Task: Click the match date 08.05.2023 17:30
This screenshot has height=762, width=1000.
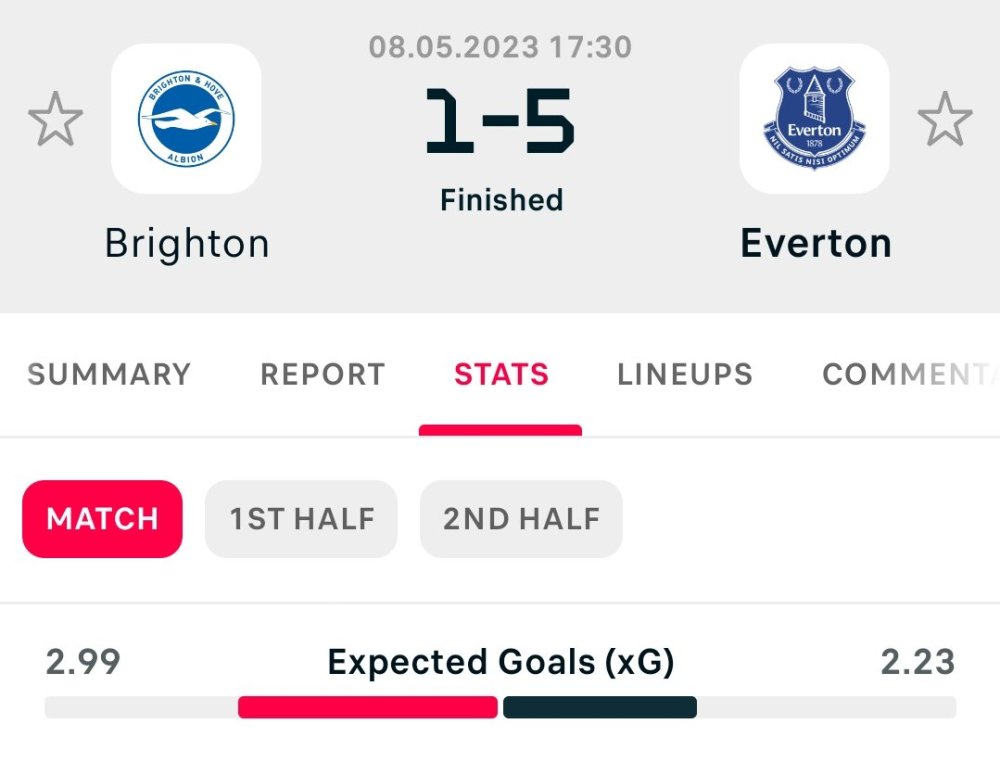Action: click(x=500, y=47)
